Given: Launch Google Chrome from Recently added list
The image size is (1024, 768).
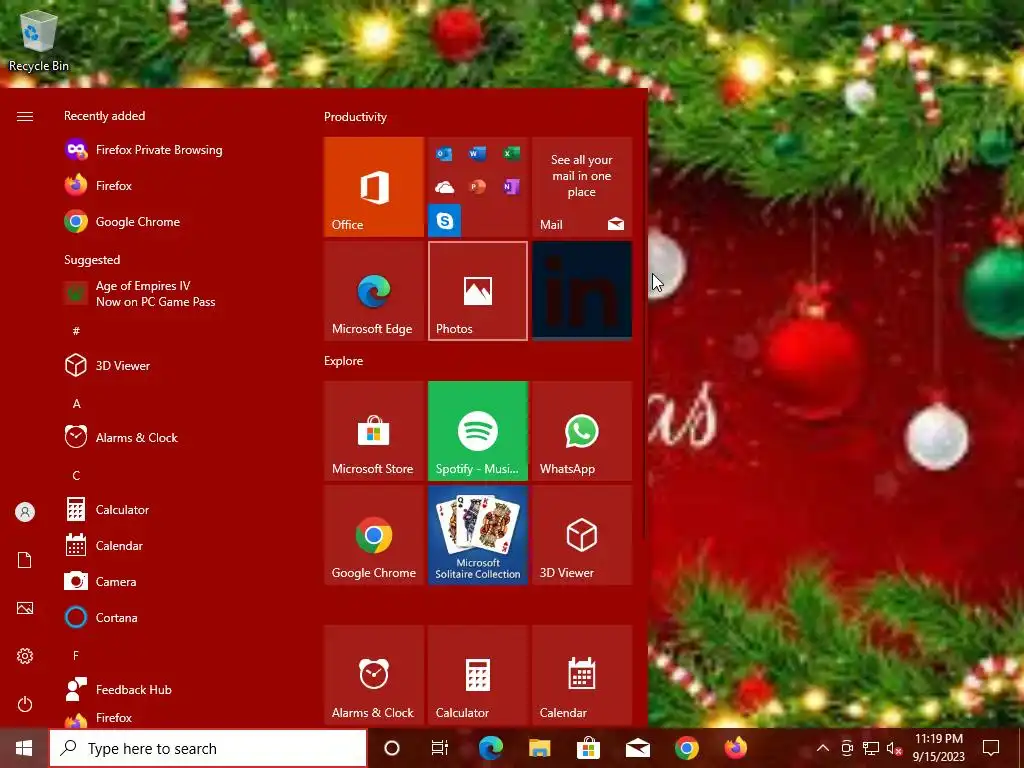Looking at the screenshot, I should (x=122, y=221).
